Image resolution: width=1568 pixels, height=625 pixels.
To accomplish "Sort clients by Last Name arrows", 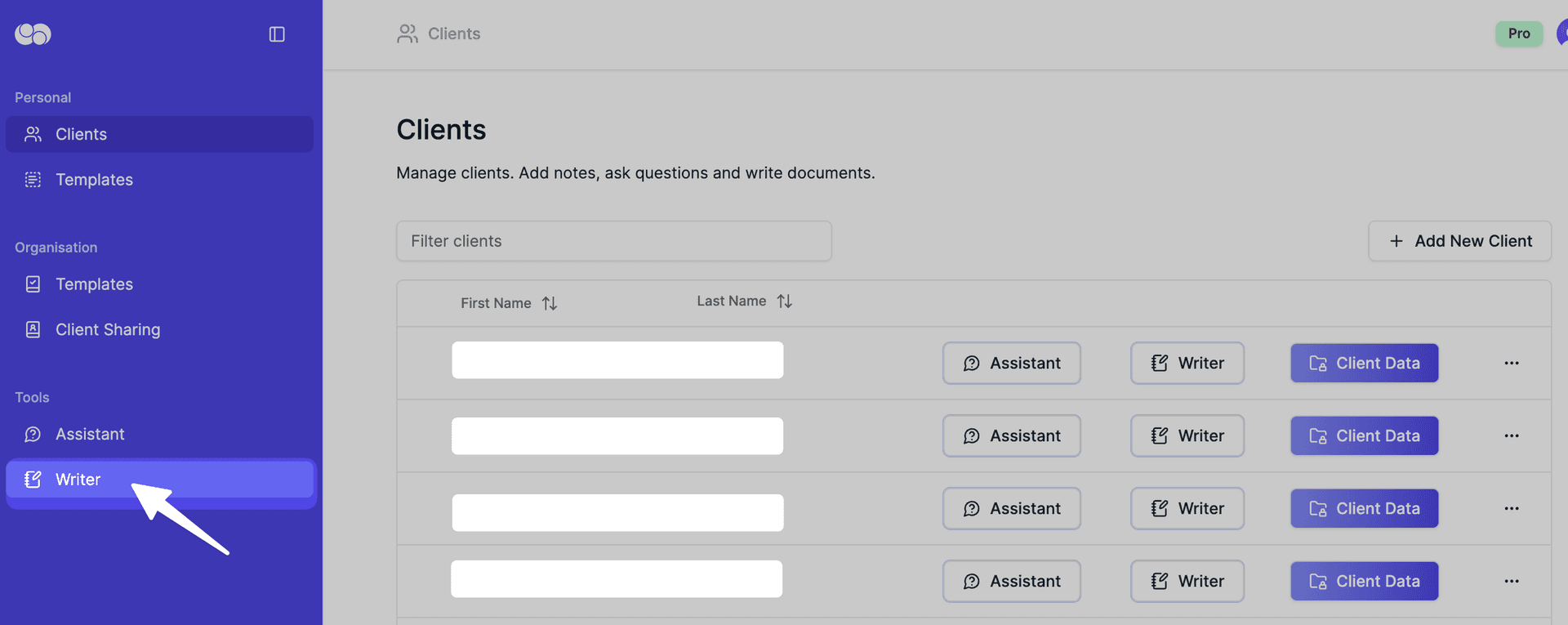I will pos(784,301).
